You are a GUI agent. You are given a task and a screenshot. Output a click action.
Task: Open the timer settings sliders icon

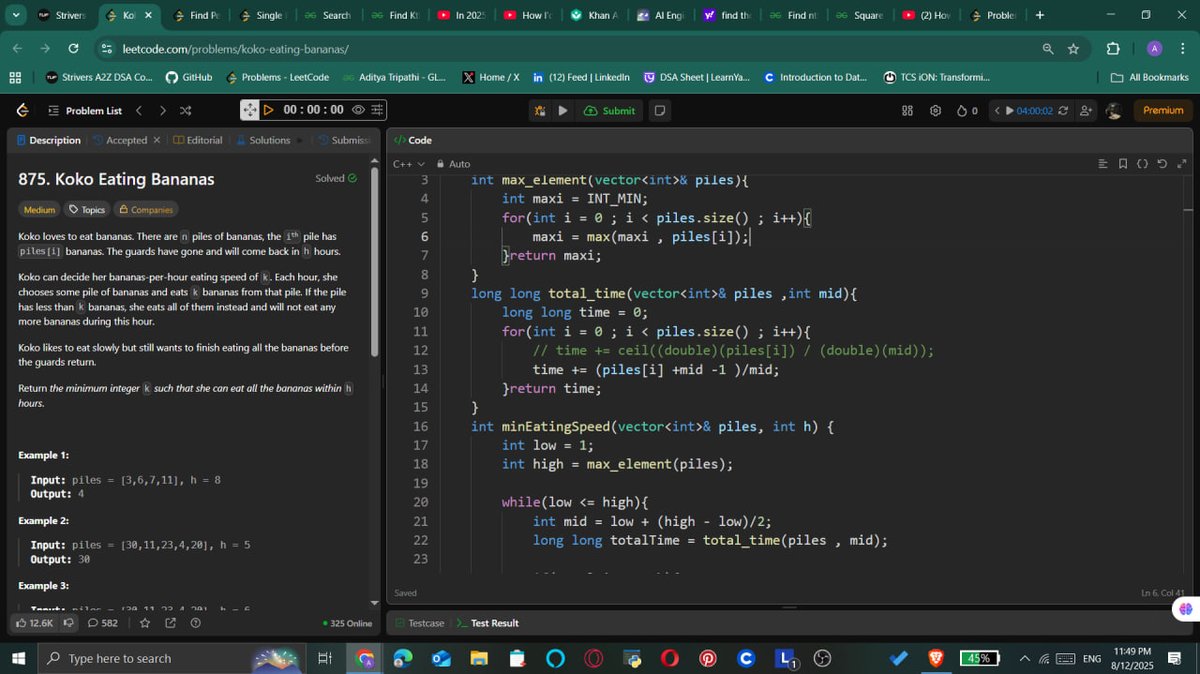[x=377, y=110]
